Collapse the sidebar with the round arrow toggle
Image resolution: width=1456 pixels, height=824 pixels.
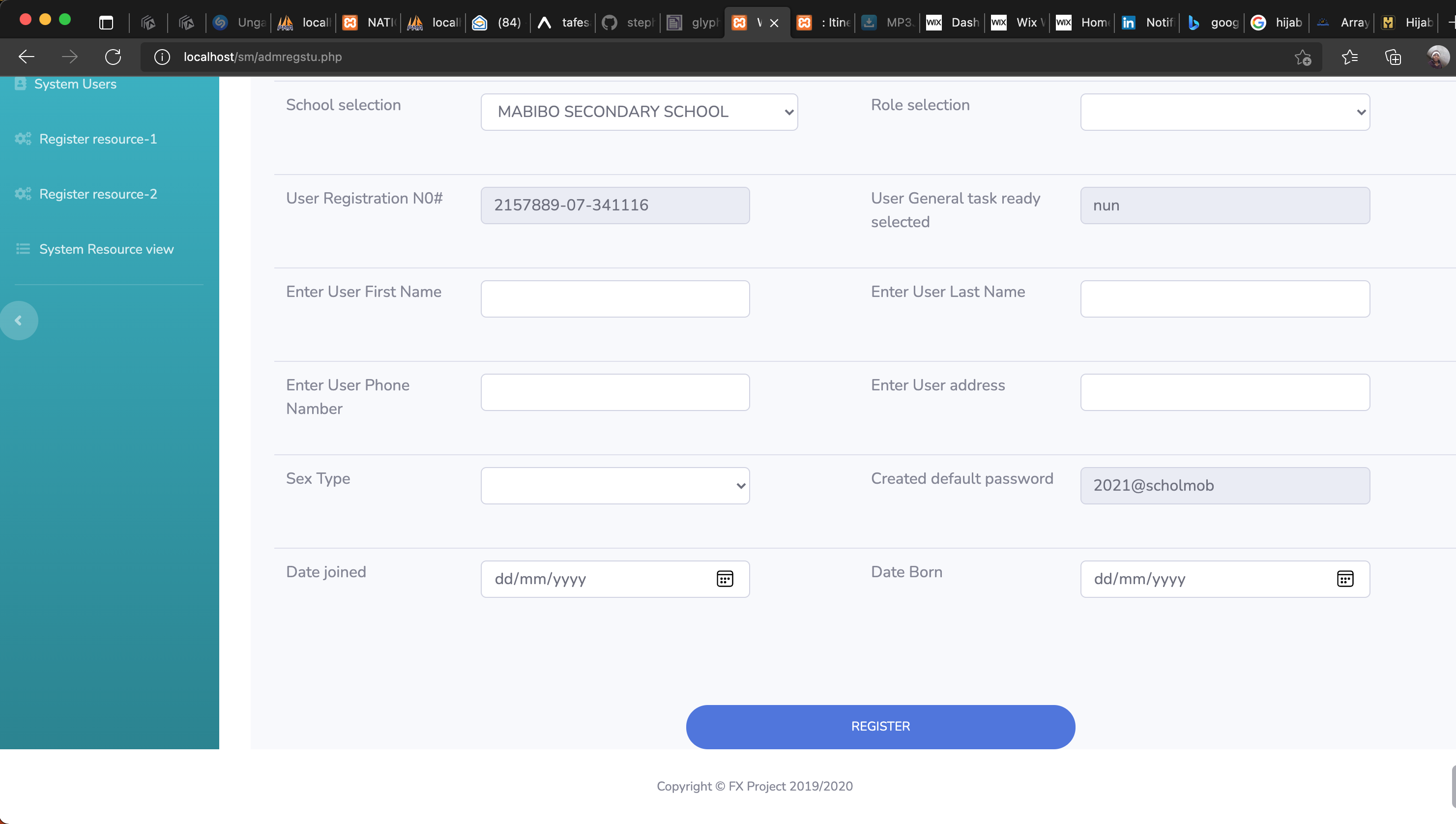(19, 321)
